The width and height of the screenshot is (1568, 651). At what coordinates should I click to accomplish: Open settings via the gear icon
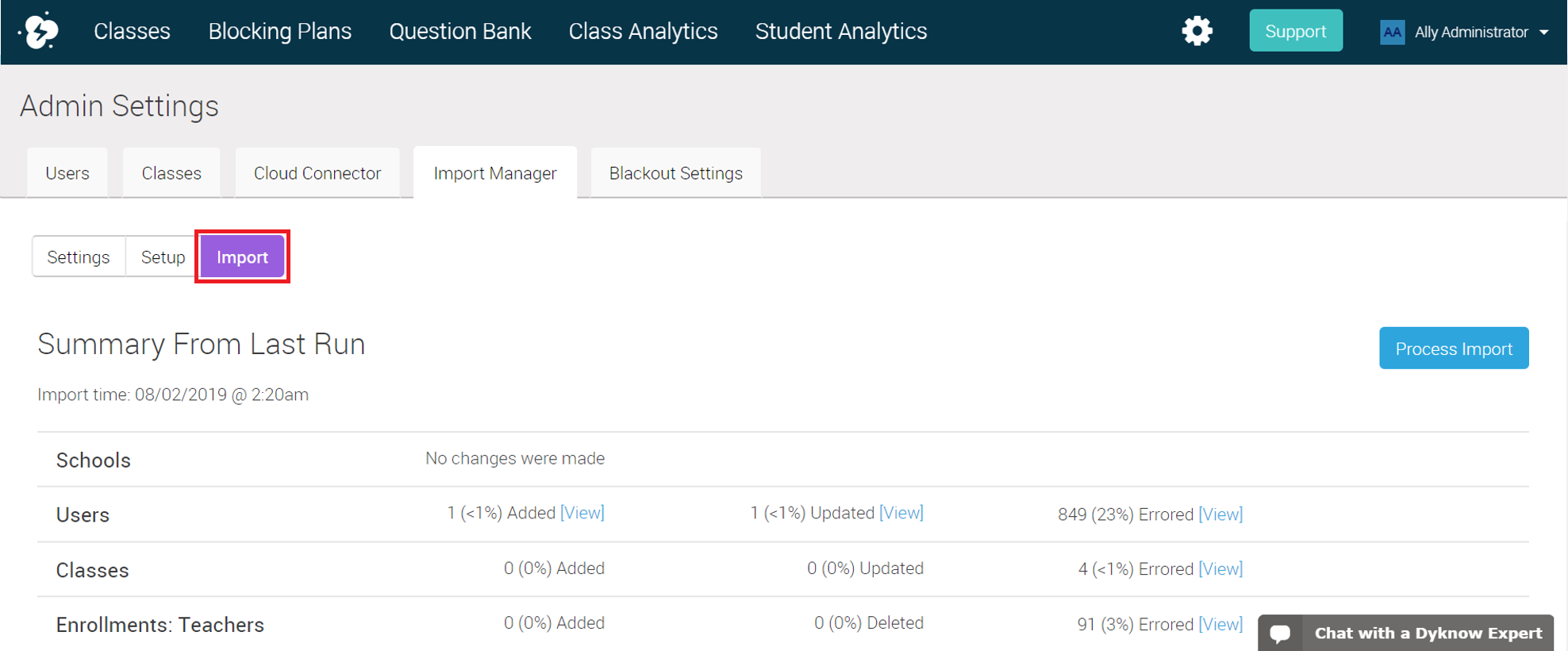pyautogui.click(x=1197, y=31)
